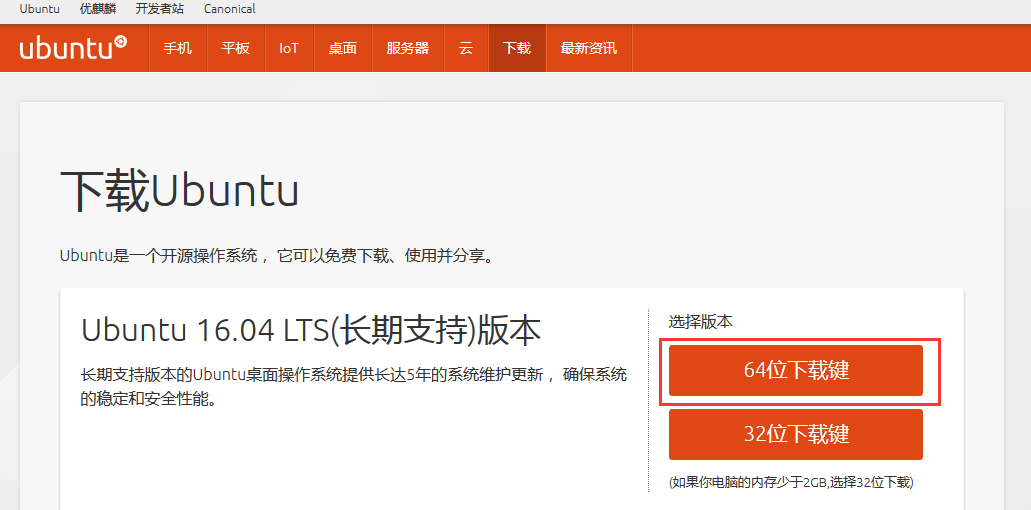Image resolution: width=1031 pixels, height=510 pixels.
Task: Click the 64位下载键 download button
Action: pyautogui.click(x=796, y=371)
